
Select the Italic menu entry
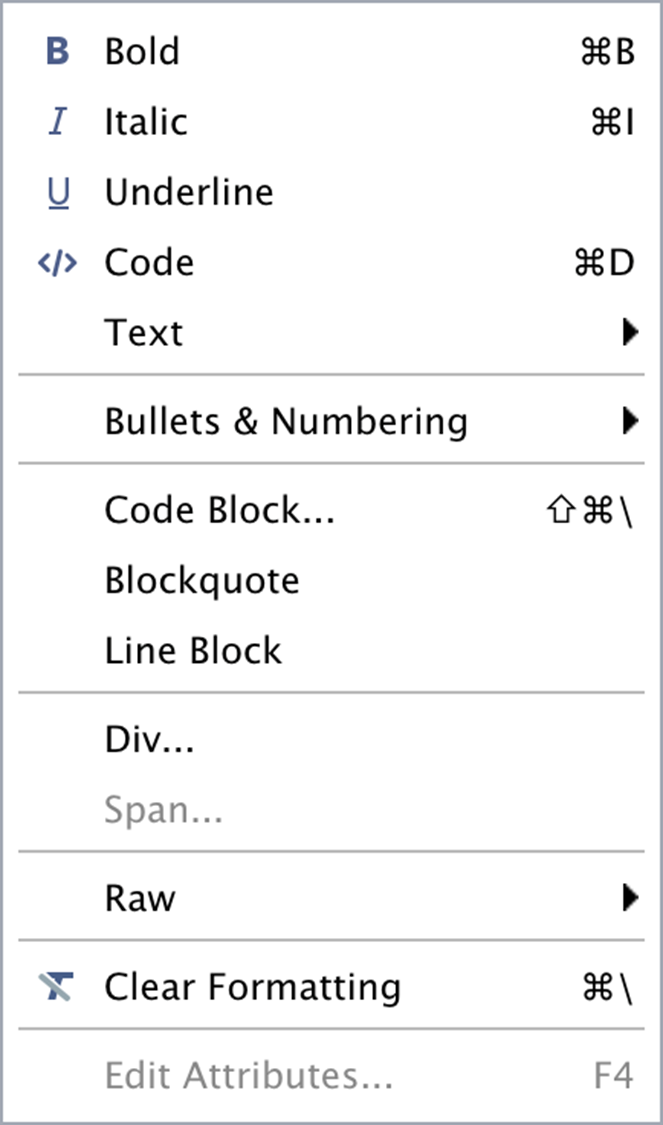point(146,122)
